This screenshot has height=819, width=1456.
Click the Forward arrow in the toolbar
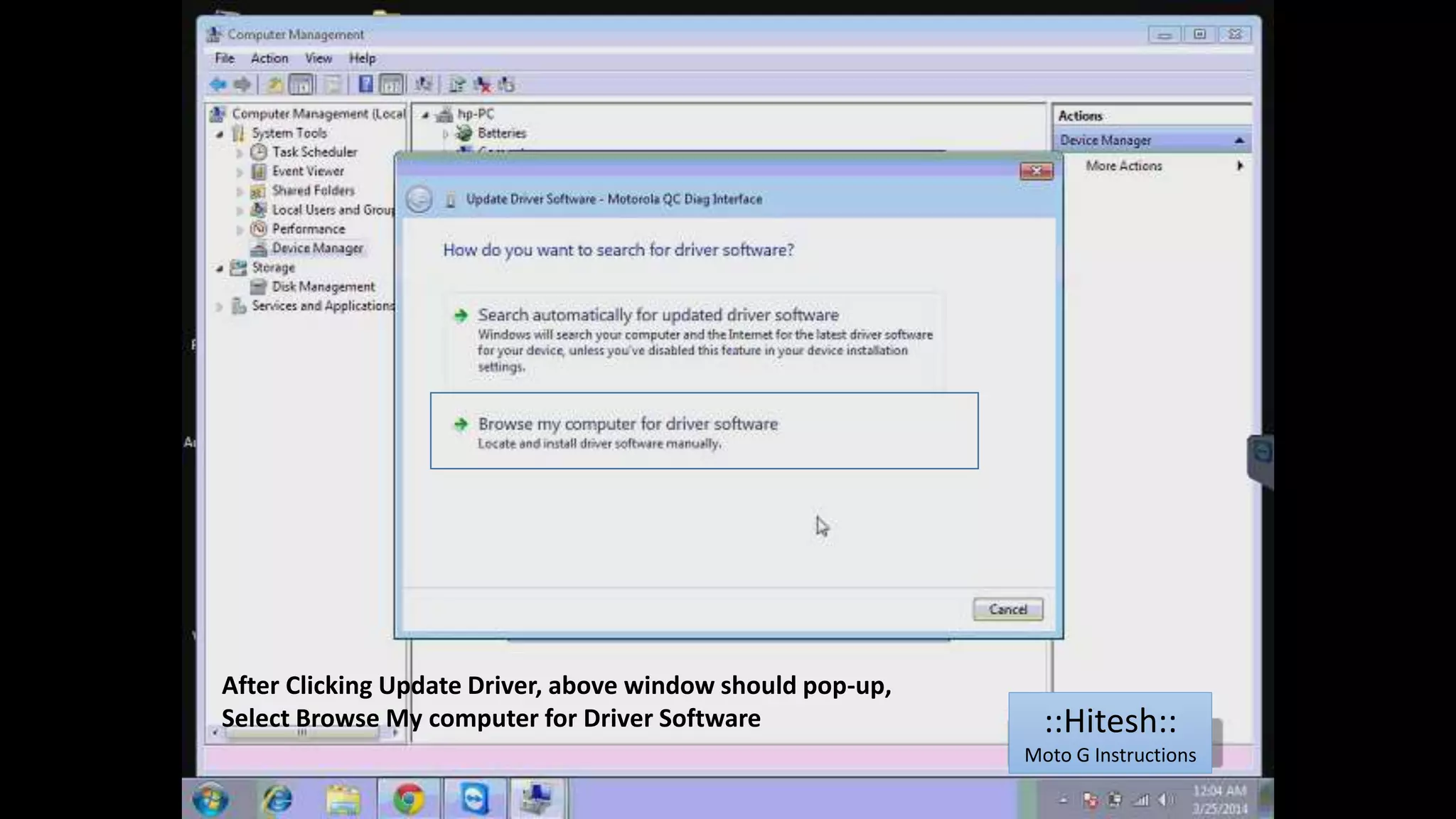pos(242,85)
